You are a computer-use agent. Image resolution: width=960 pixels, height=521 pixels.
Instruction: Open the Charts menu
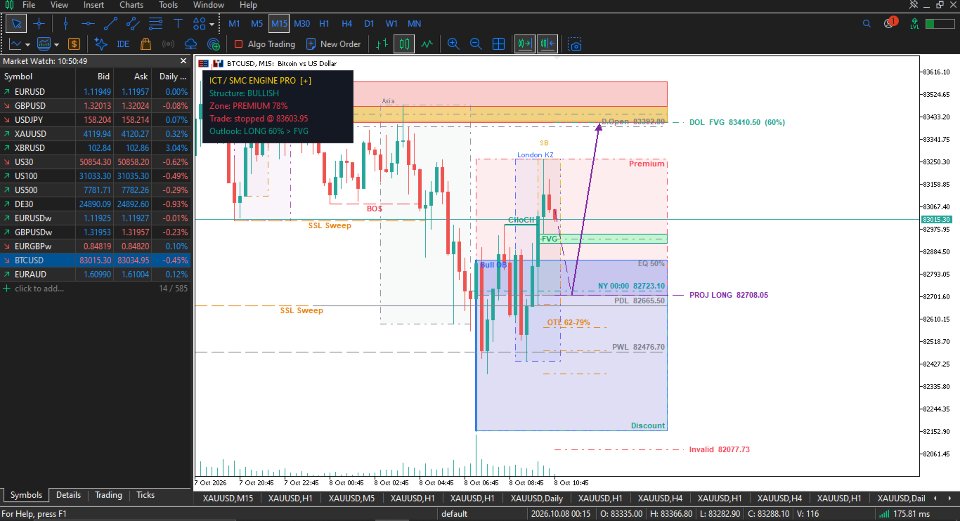[132, 5]
